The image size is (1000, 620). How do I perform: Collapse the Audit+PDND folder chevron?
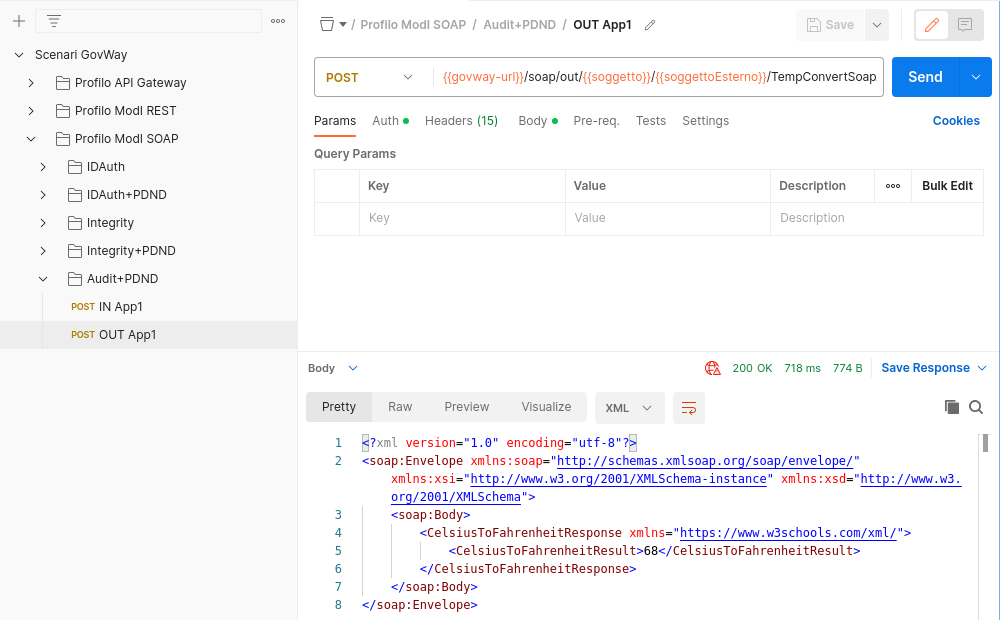tap(43, 279)
